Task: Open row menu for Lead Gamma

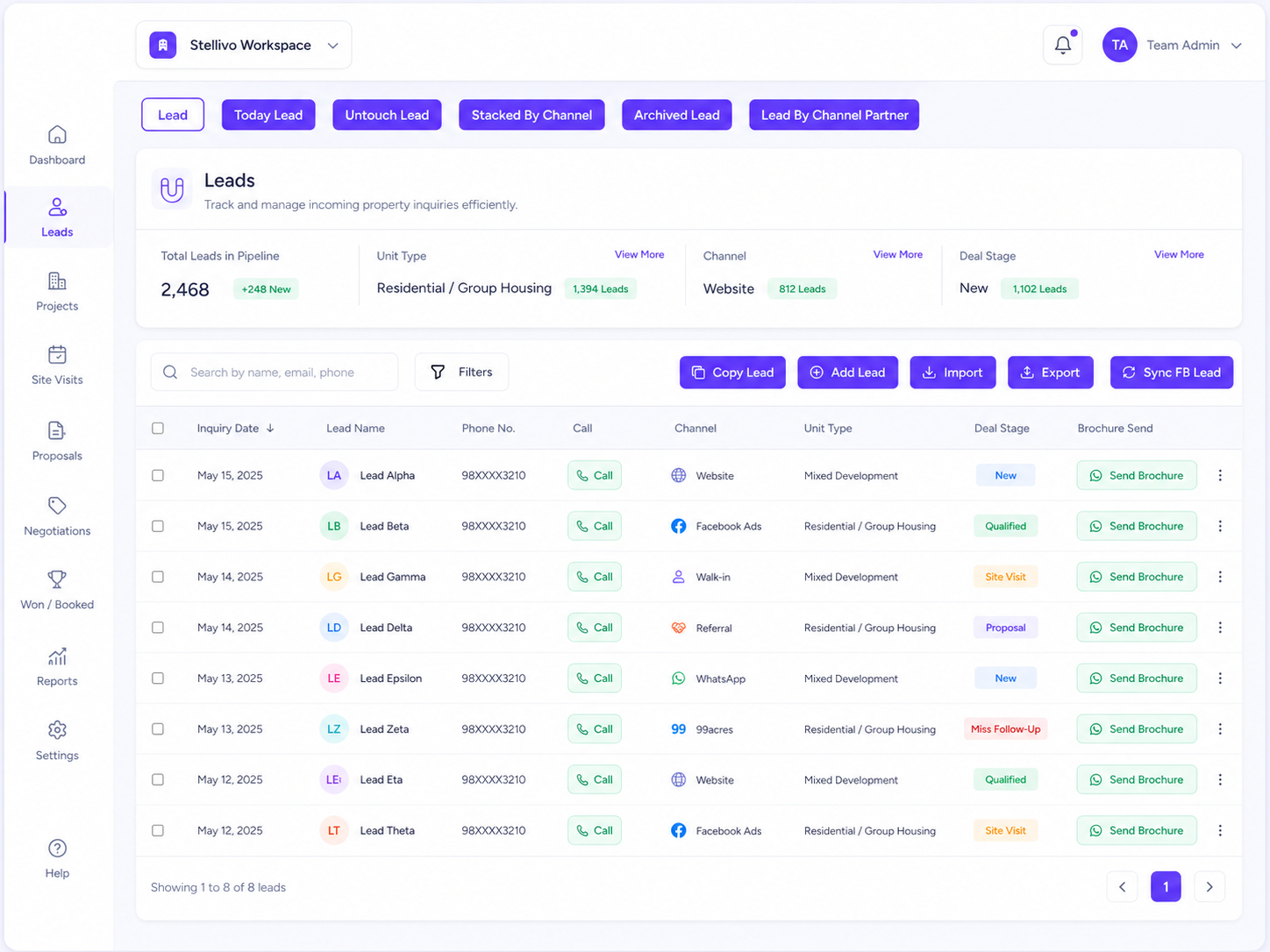Action: click(x=1220, y=577)
